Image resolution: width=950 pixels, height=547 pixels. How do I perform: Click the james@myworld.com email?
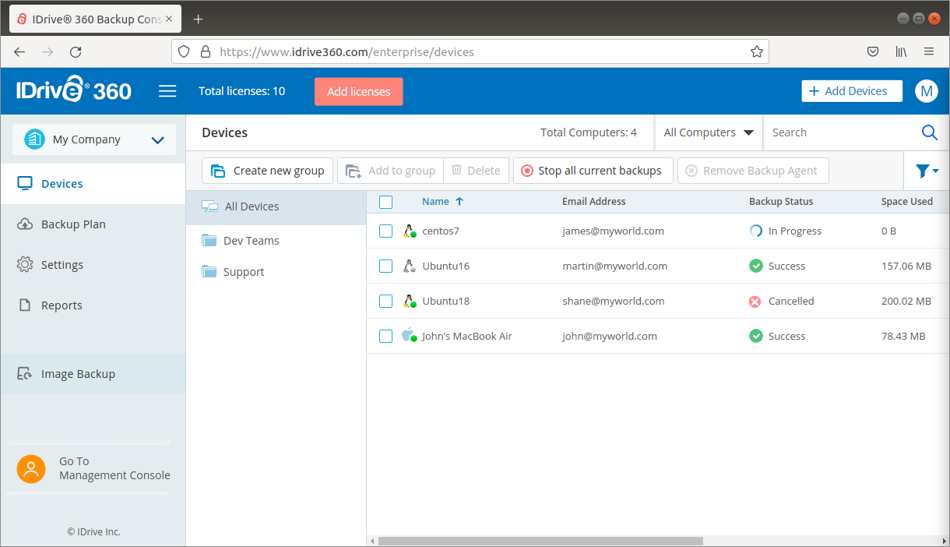point(613,231)
